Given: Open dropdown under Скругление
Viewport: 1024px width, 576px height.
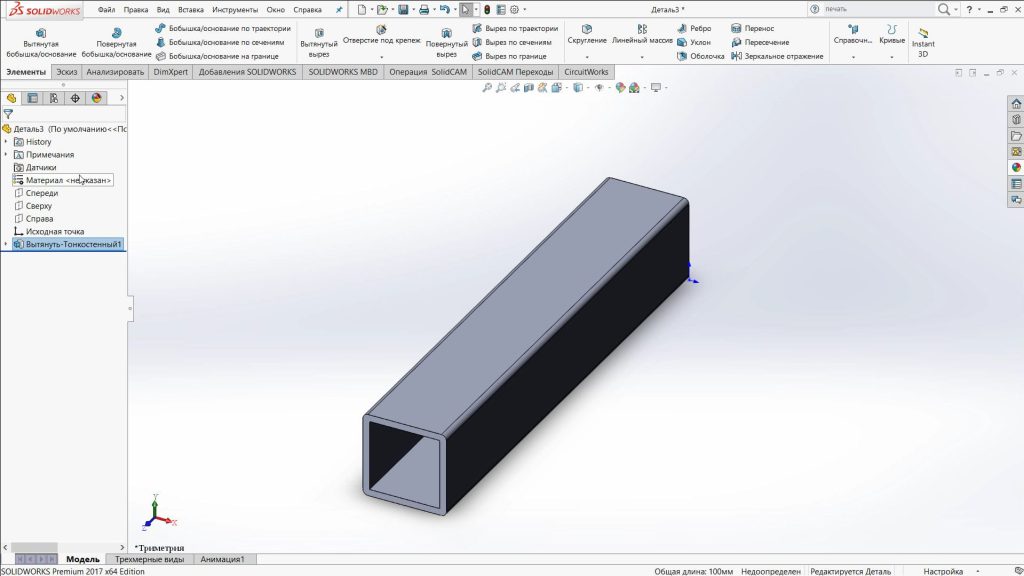Looking at the screenshot, I should [x=586, y=57].
